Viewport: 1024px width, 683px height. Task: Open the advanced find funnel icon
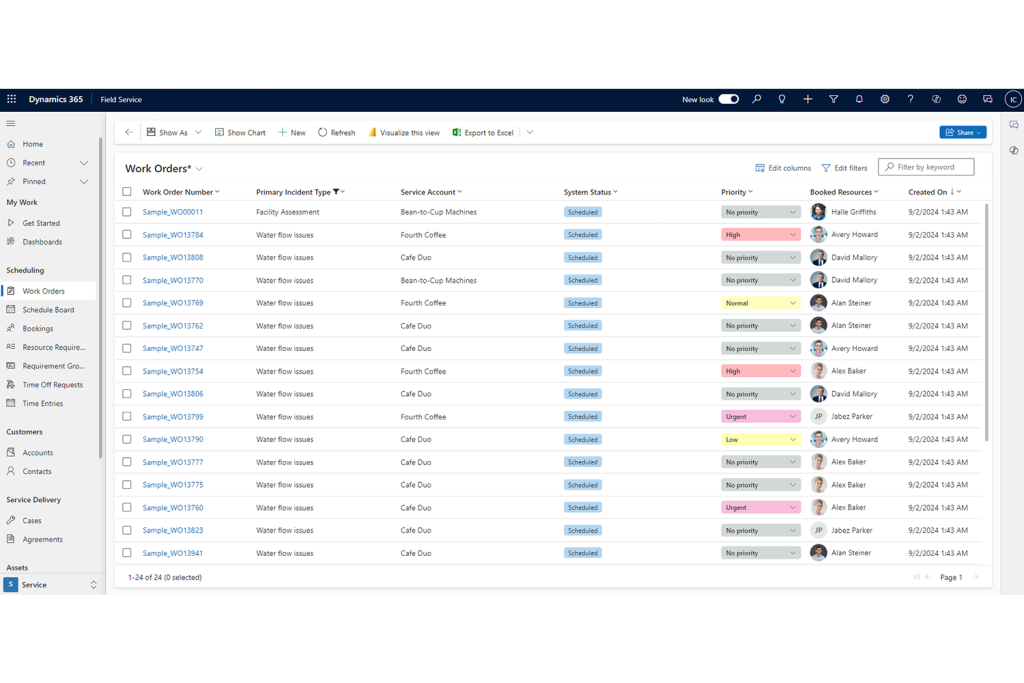pos(833,99)
